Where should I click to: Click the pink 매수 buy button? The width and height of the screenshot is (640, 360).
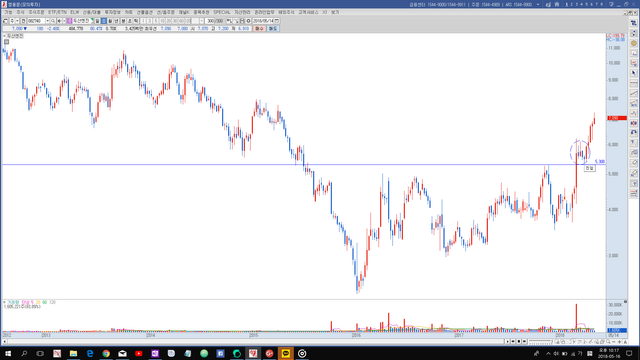[259, 29]
